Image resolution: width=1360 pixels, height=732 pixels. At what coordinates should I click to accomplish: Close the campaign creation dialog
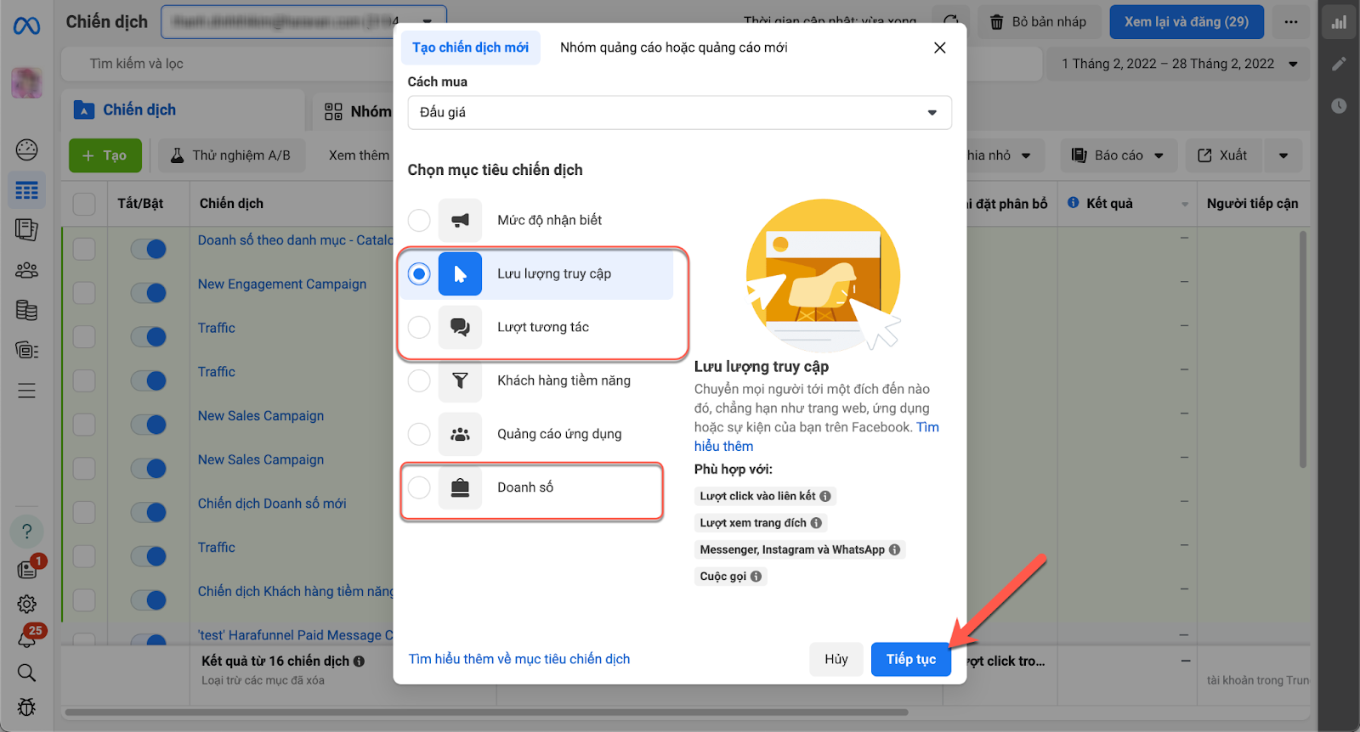point(939,48)
